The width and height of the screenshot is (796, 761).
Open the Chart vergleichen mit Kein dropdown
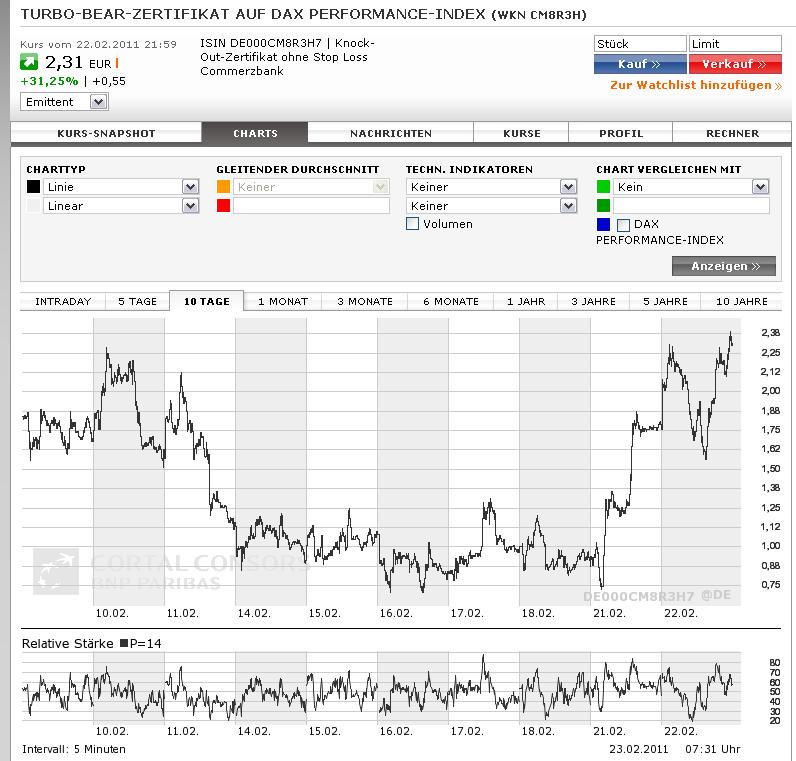coord(691,187)
